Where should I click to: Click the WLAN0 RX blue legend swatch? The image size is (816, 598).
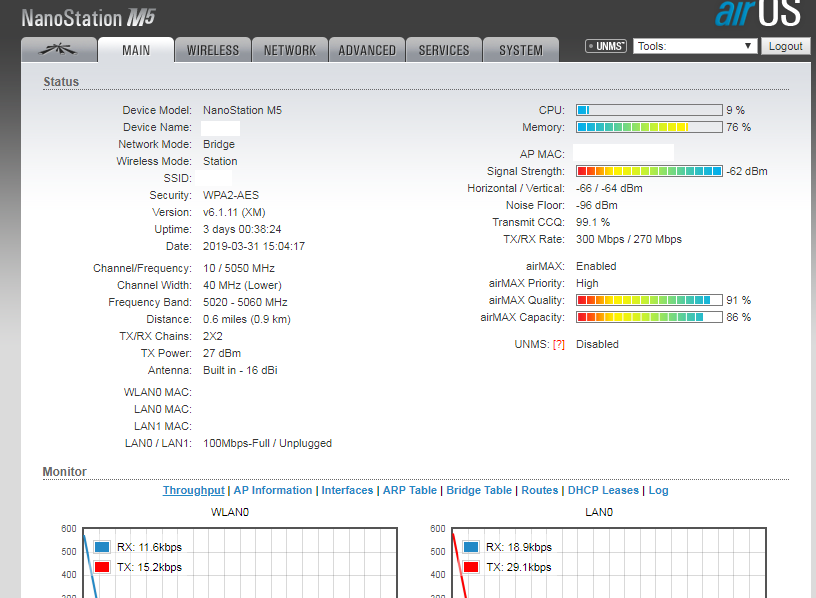102,547
